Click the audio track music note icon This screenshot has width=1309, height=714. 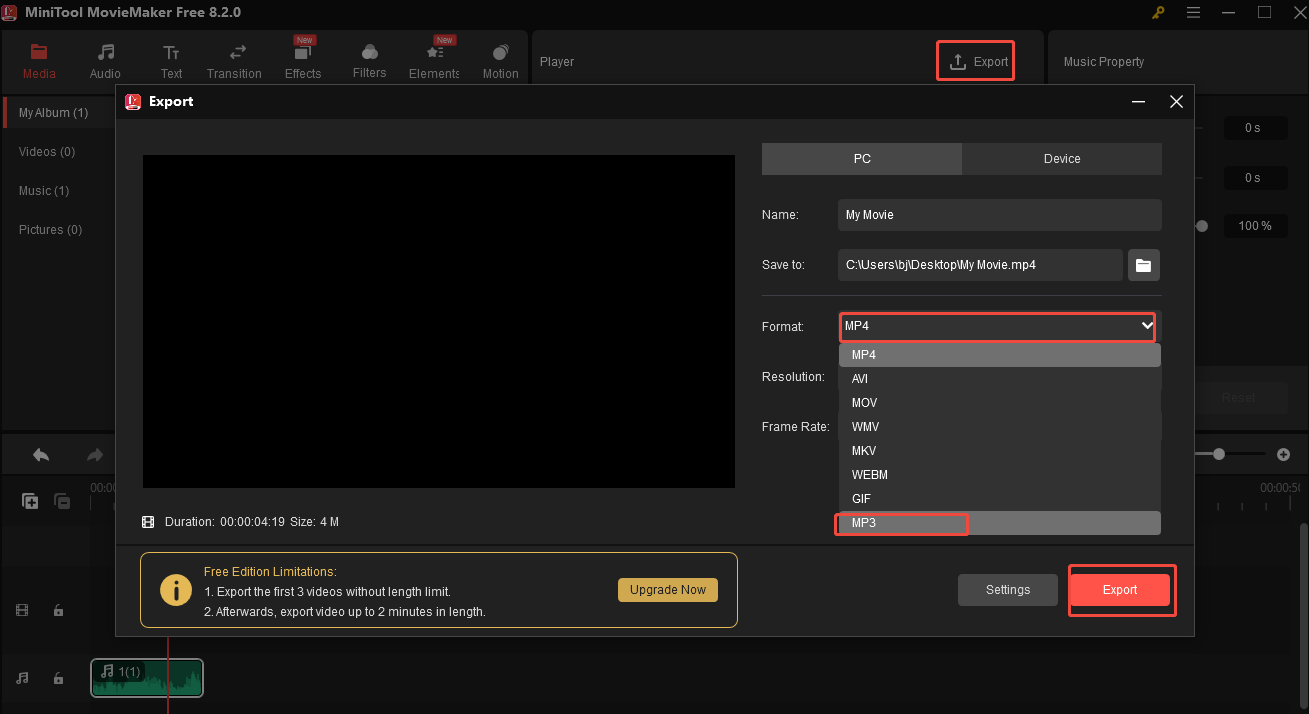22,679
